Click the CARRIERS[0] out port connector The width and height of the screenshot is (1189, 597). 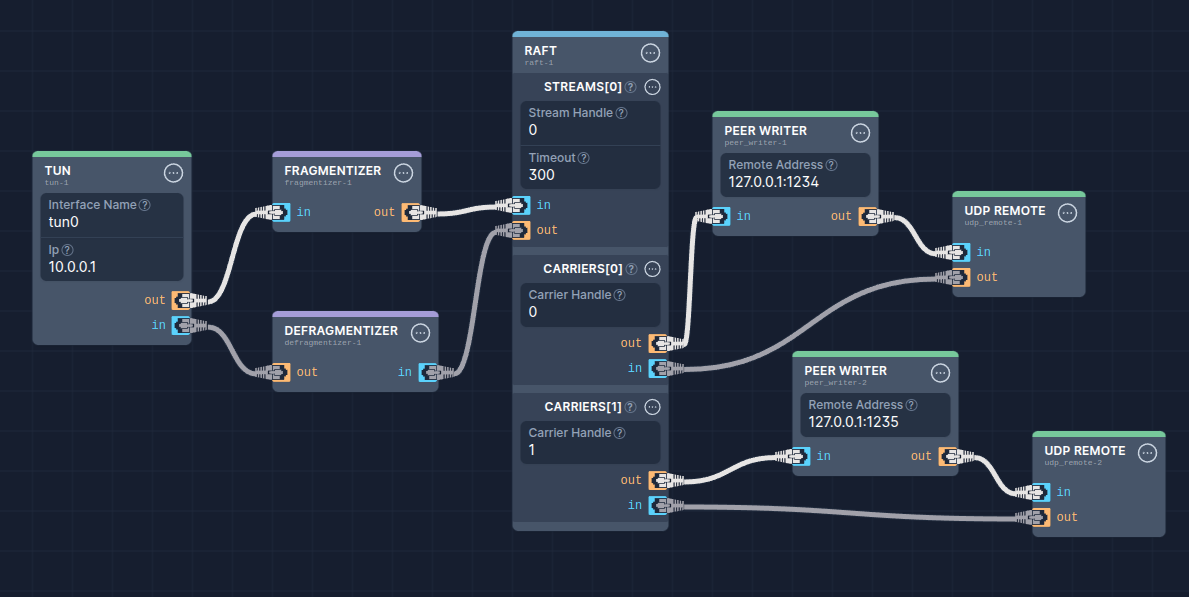(658, 343)
